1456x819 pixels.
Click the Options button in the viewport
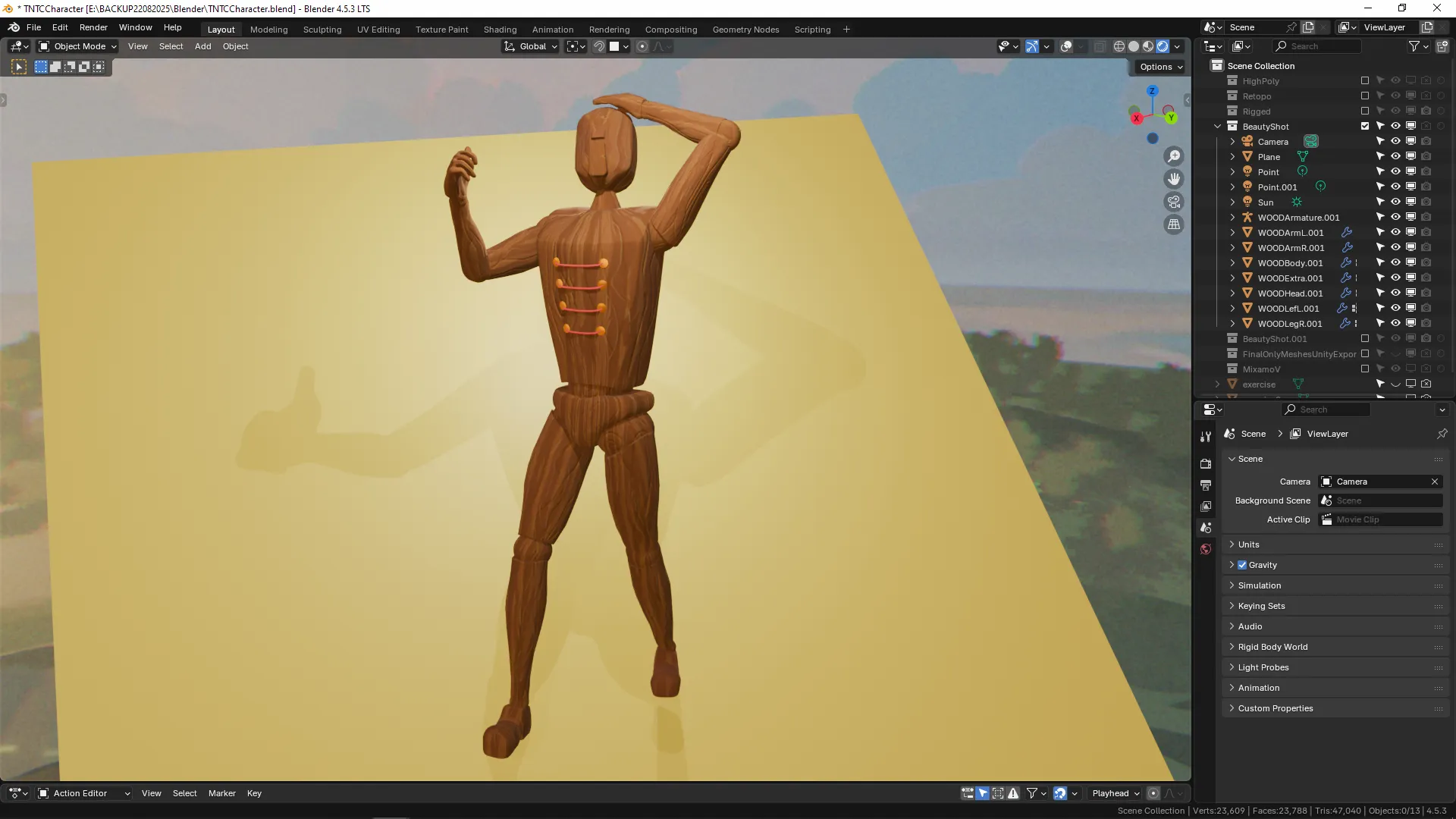coord(1159,67)
